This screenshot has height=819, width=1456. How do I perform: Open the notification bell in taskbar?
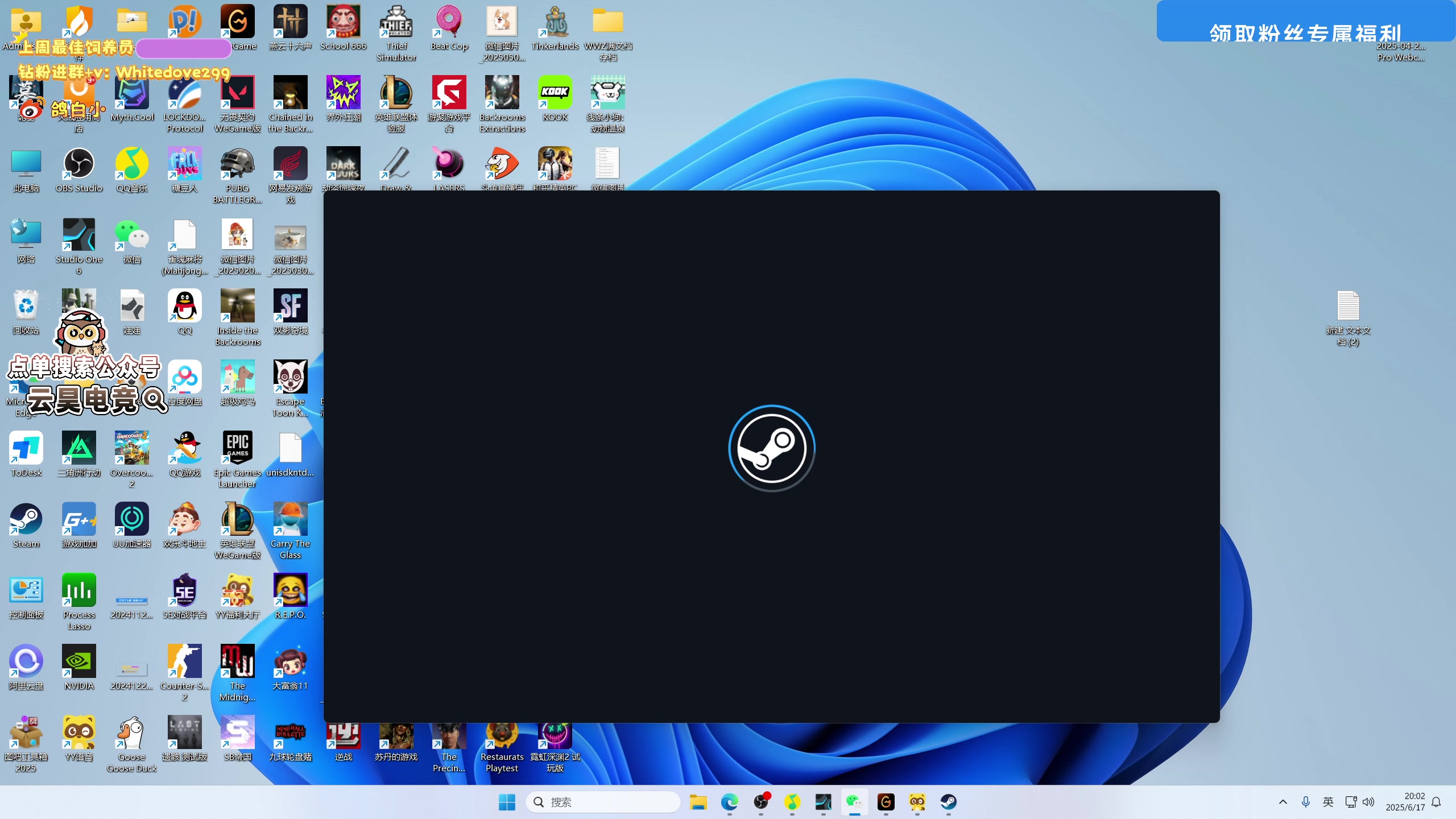point(1437,802)
